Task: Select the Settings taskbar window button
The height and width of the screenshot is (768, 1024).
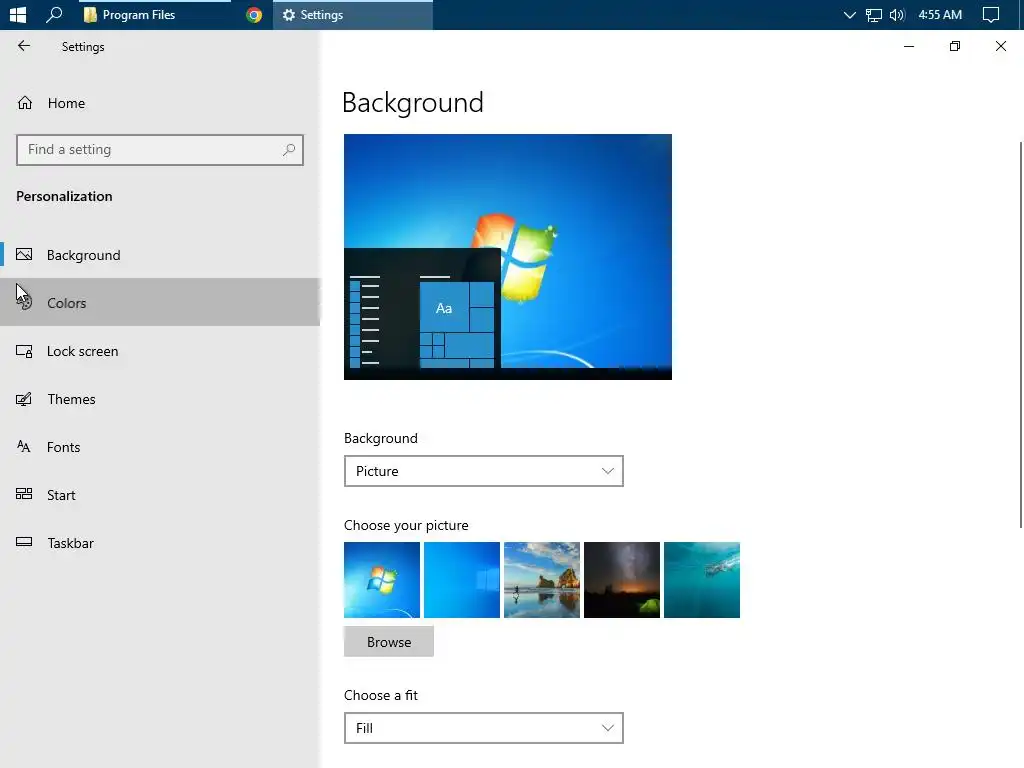Action: (x=353, y=14)
